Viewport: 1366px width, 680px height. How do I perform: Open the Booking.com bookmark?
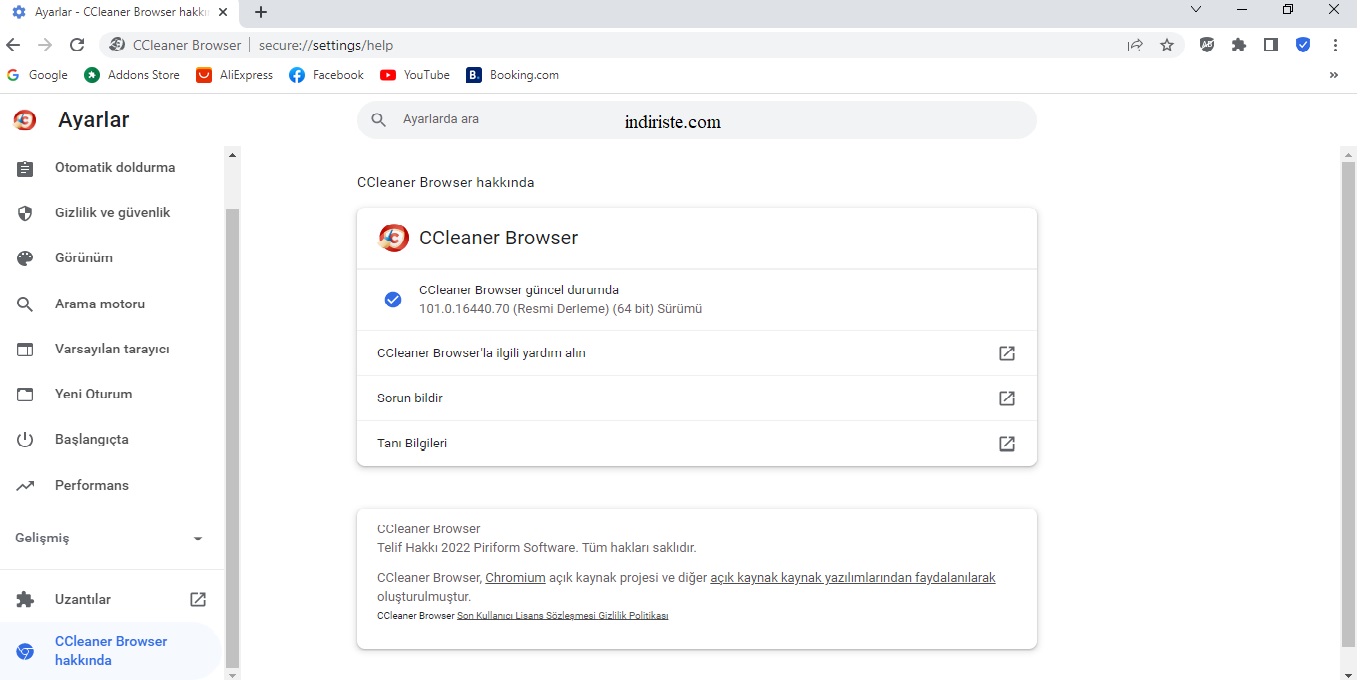(512, 75)
